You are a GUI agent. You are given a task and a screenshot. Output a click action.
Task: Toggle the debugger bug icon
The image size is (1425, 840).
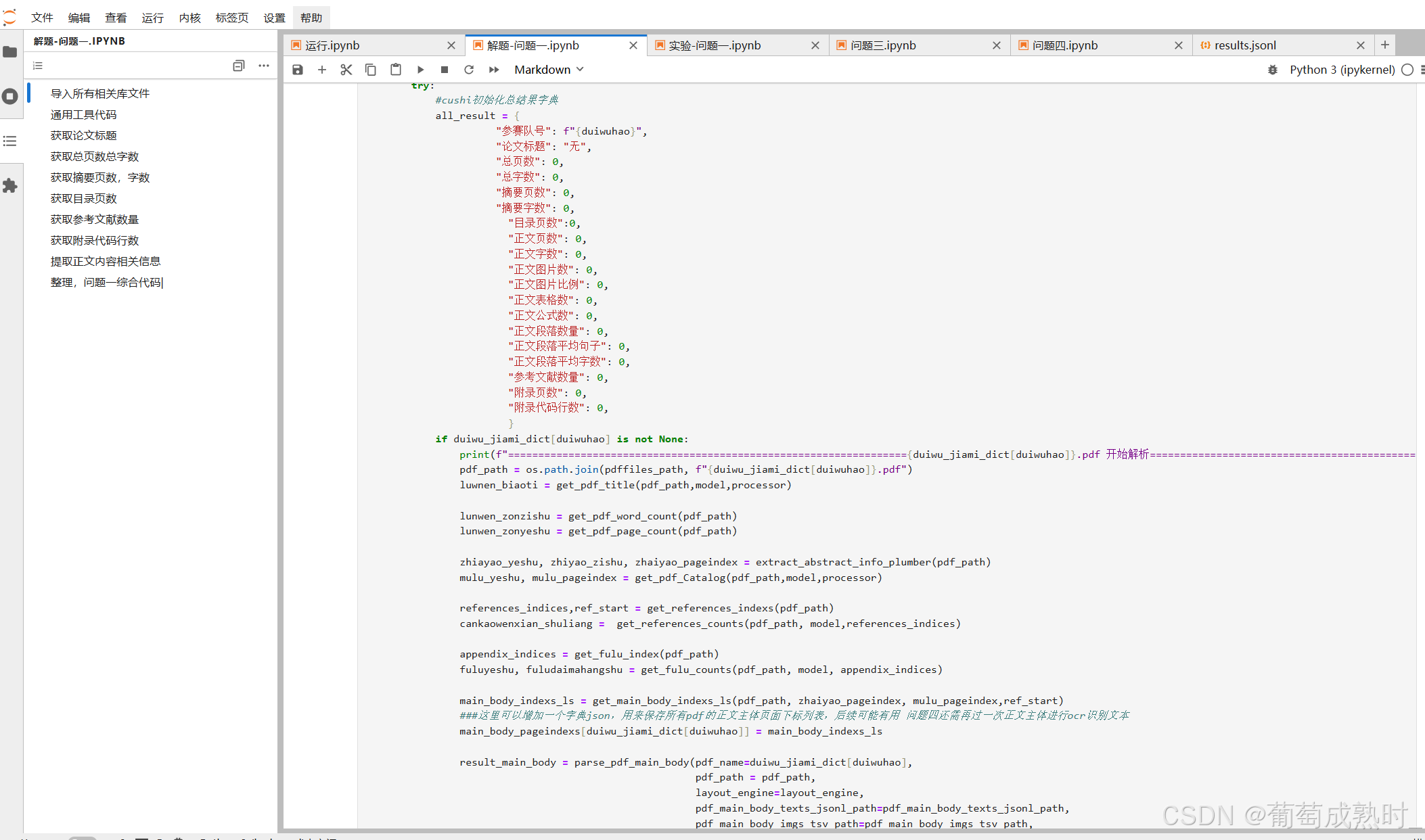point(1272,70)
